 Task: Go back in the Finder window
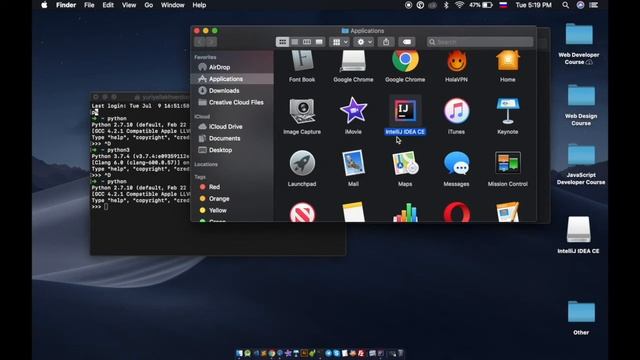200,42
